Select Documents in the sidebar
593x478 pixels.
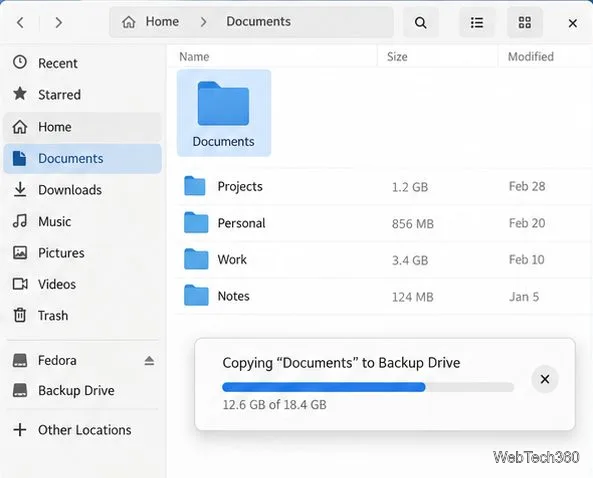tap(82, 158)
